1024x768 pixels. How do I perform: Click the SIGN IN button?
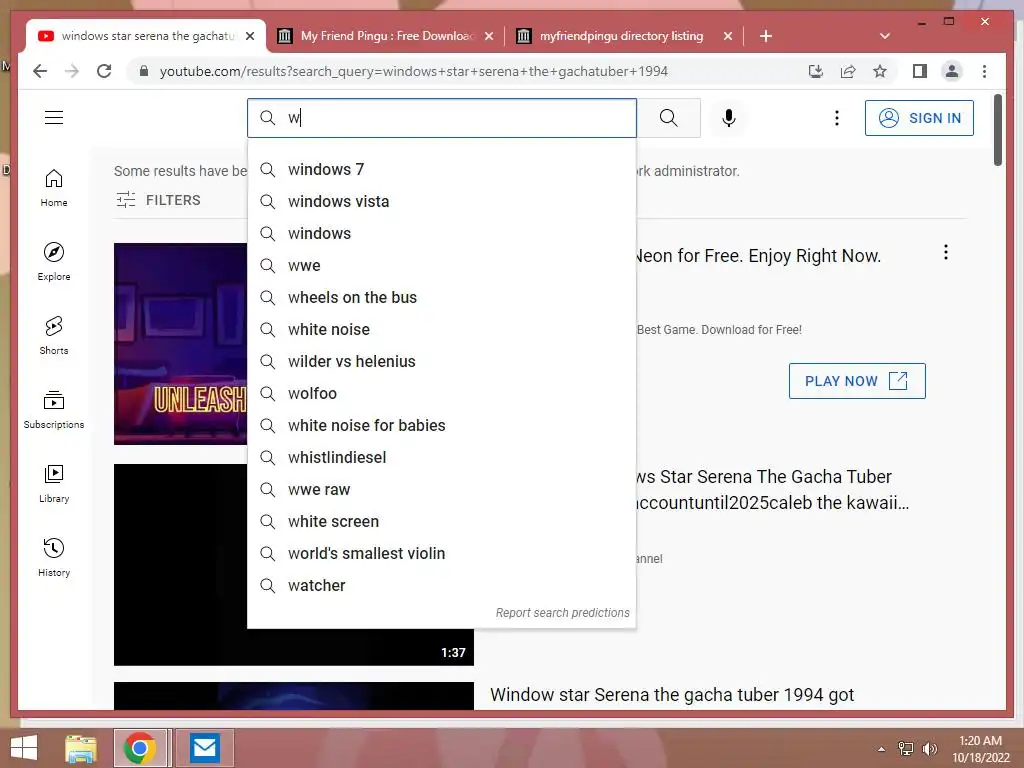point(919,118)
